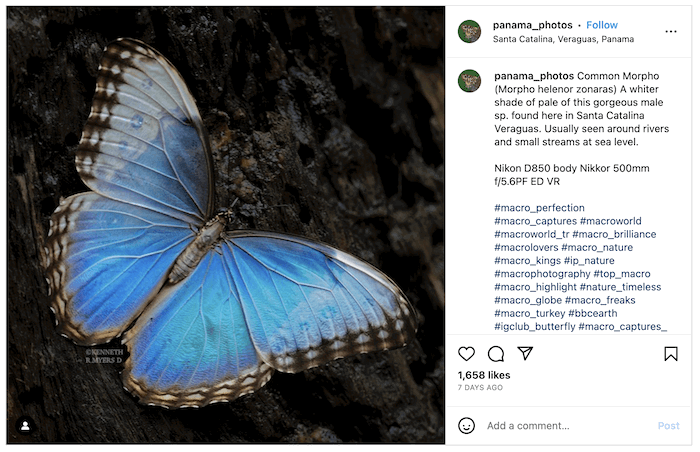Click the greyed Post comment button
This screenshot has height=452, width=700.
668,426
